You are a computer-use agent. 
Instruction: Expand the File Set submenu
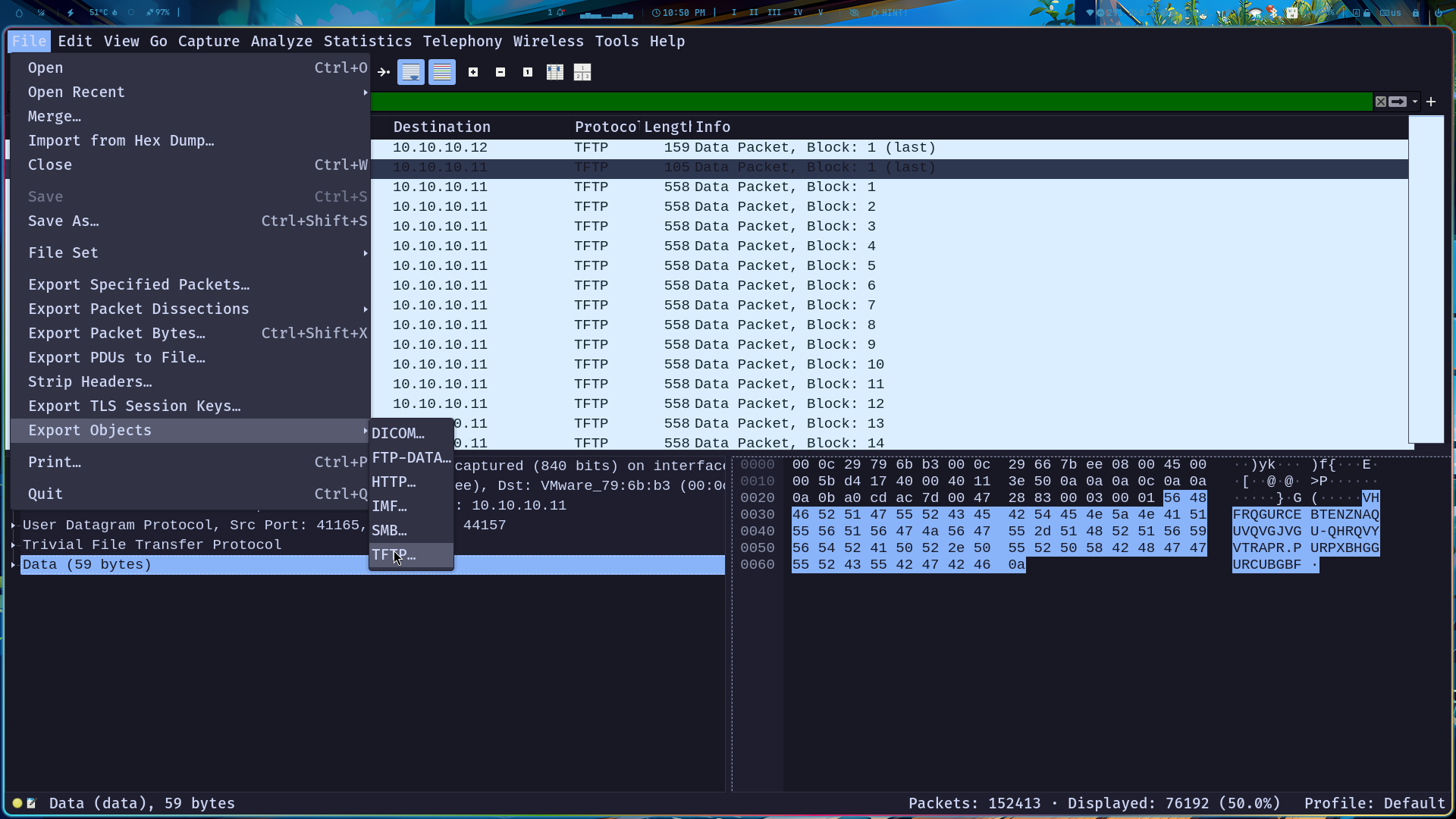click(x=190, y=253)
